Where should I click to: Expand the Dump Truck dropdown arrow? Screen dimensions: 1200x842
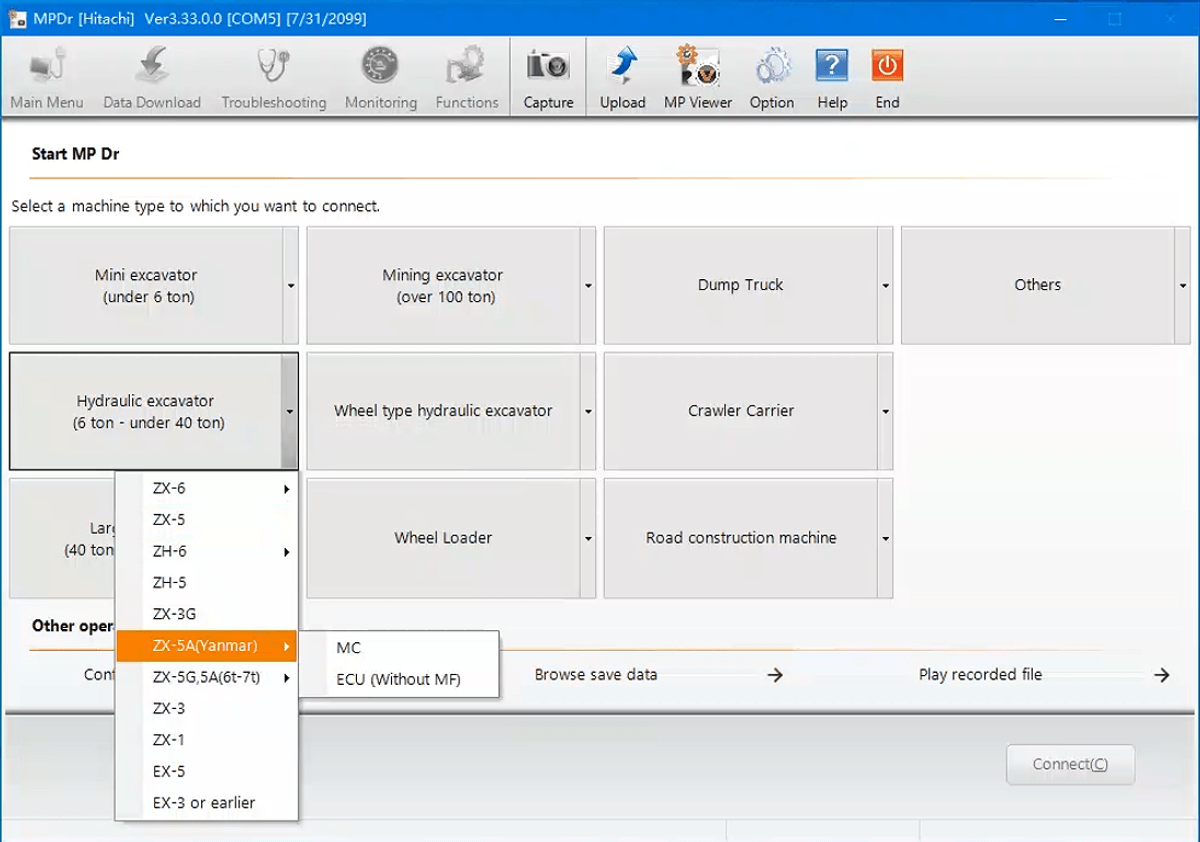click(x=885, y=286)
